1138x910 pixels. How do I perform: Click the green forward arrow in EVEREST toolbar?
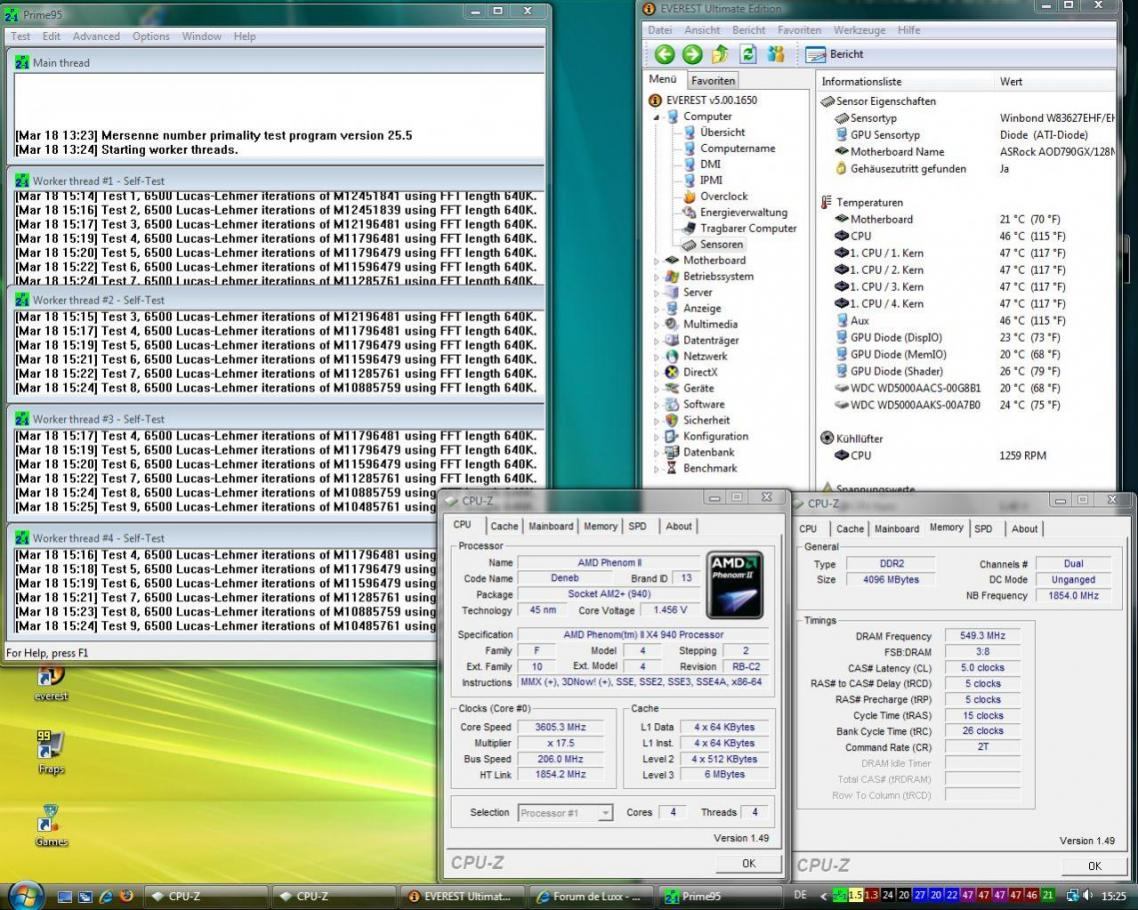click(692, 54)
